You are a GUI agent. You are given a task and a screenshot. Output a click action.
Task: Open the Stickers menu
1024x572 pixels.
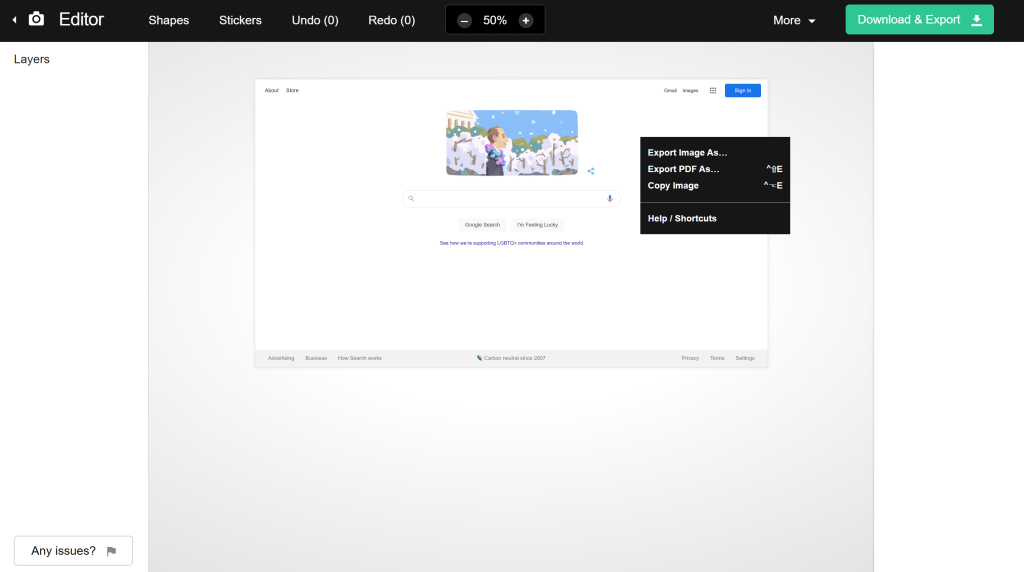click(240, 20)
